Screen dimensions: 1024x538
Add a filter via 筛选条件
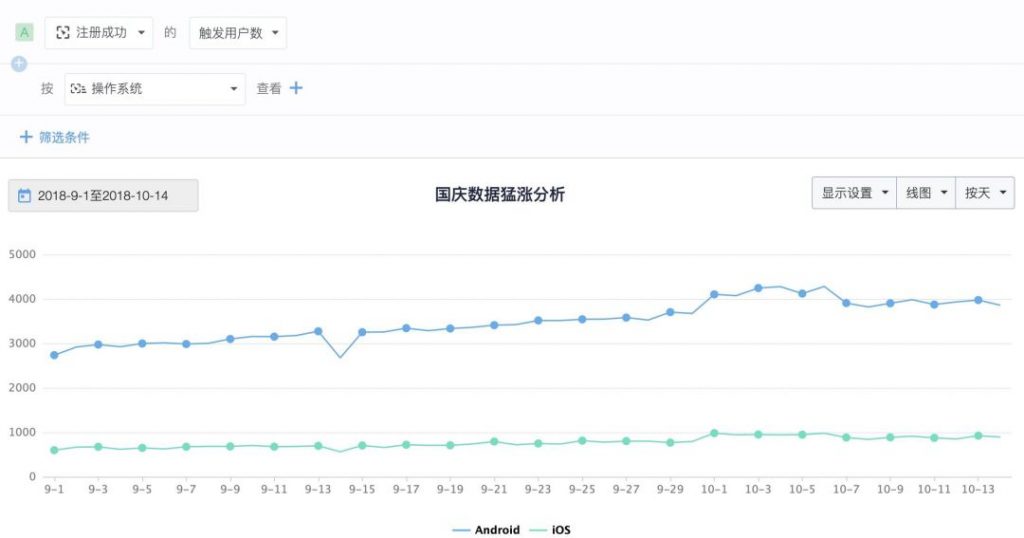(x=64, y=137)
